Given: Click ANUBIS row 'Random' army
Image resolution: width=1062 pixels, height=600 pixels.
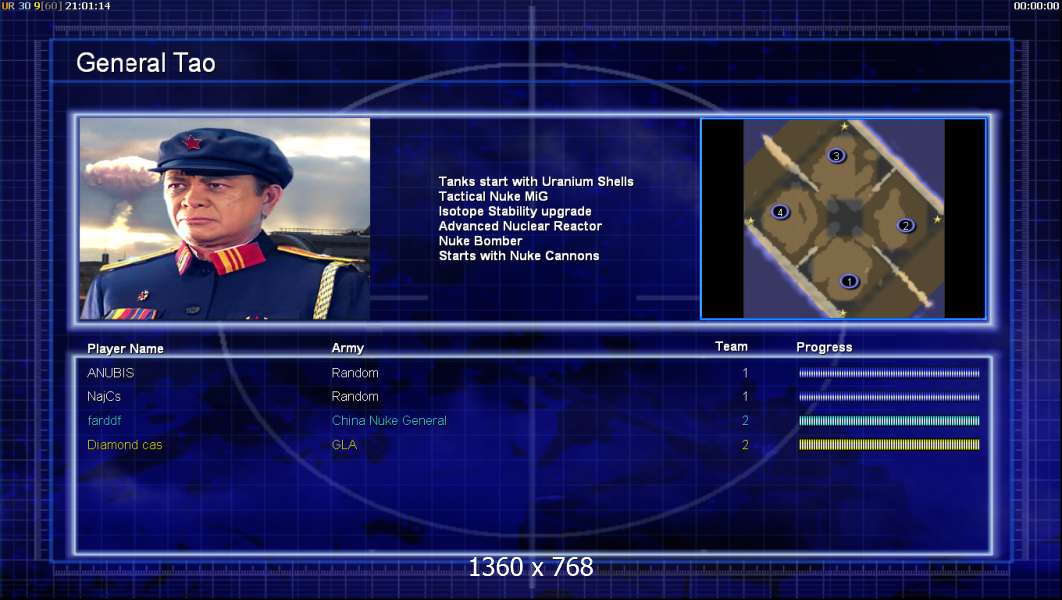Looking at the screenshot, I should 355,373.
